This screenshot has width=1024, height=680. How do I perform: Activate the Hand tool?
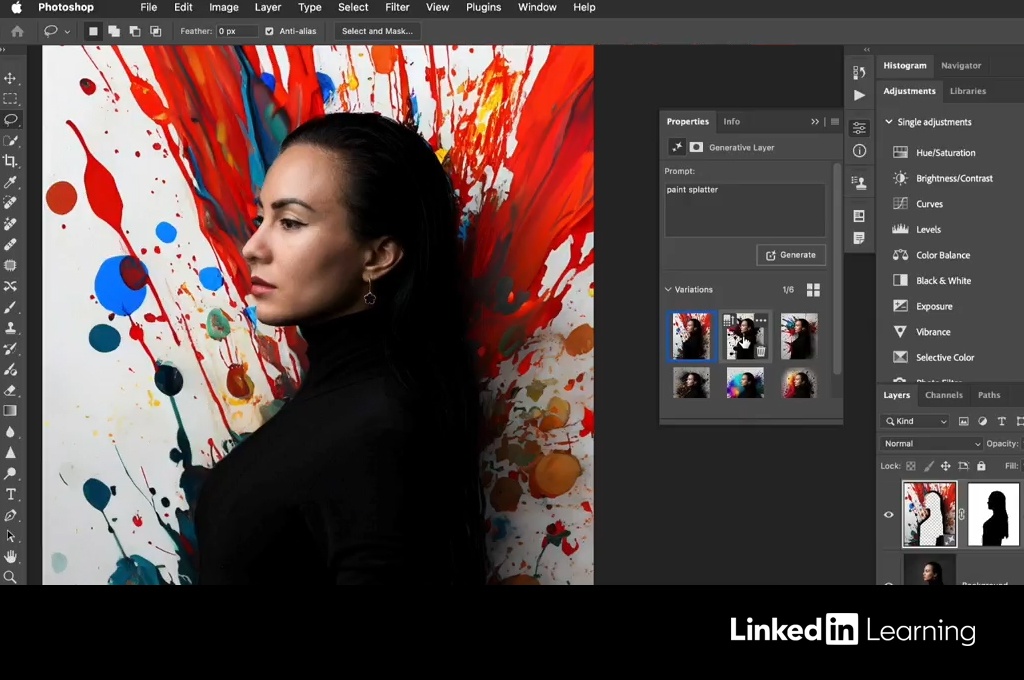coord(11,556)
